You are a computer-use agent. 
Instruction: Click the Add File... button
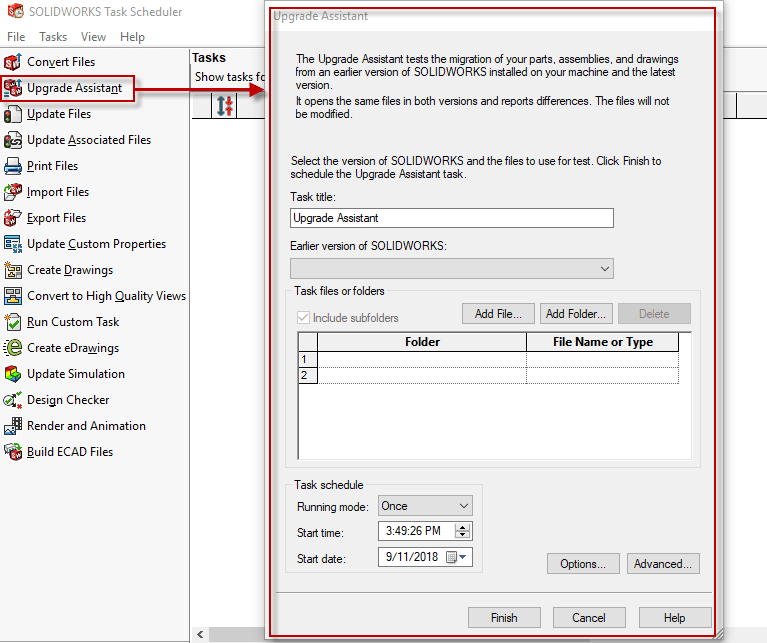coord(498,313)
